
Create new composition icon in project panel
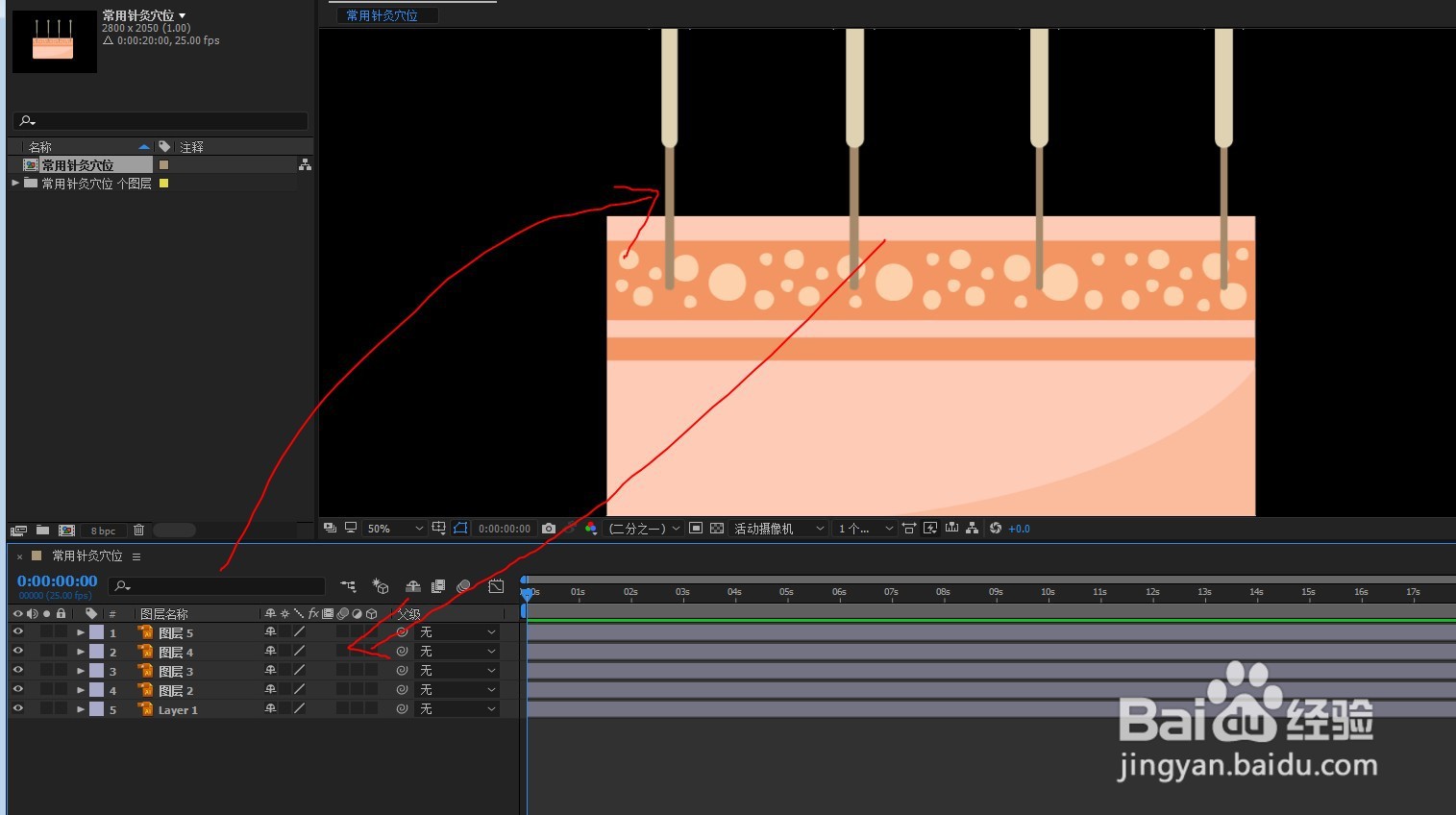(x=66, y=531)
